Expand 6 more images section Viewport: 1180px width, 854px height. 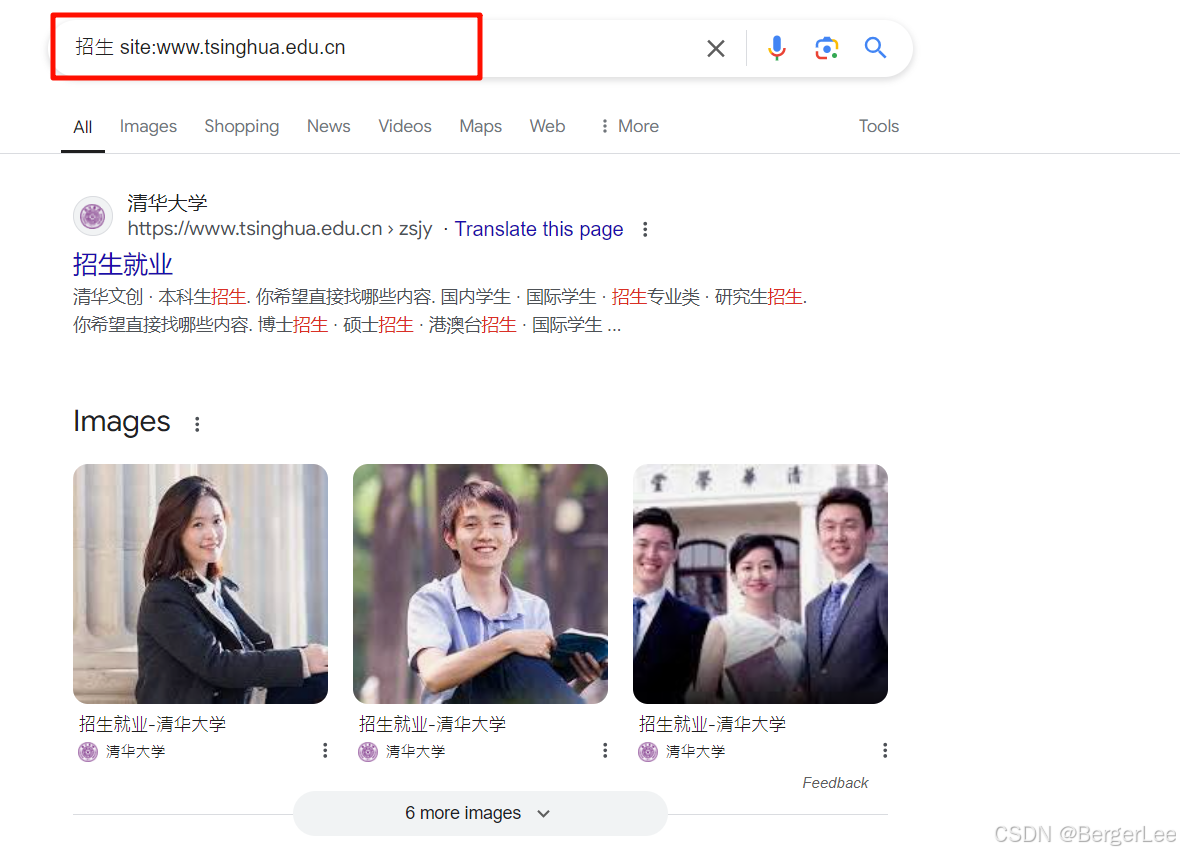point(479,813)
